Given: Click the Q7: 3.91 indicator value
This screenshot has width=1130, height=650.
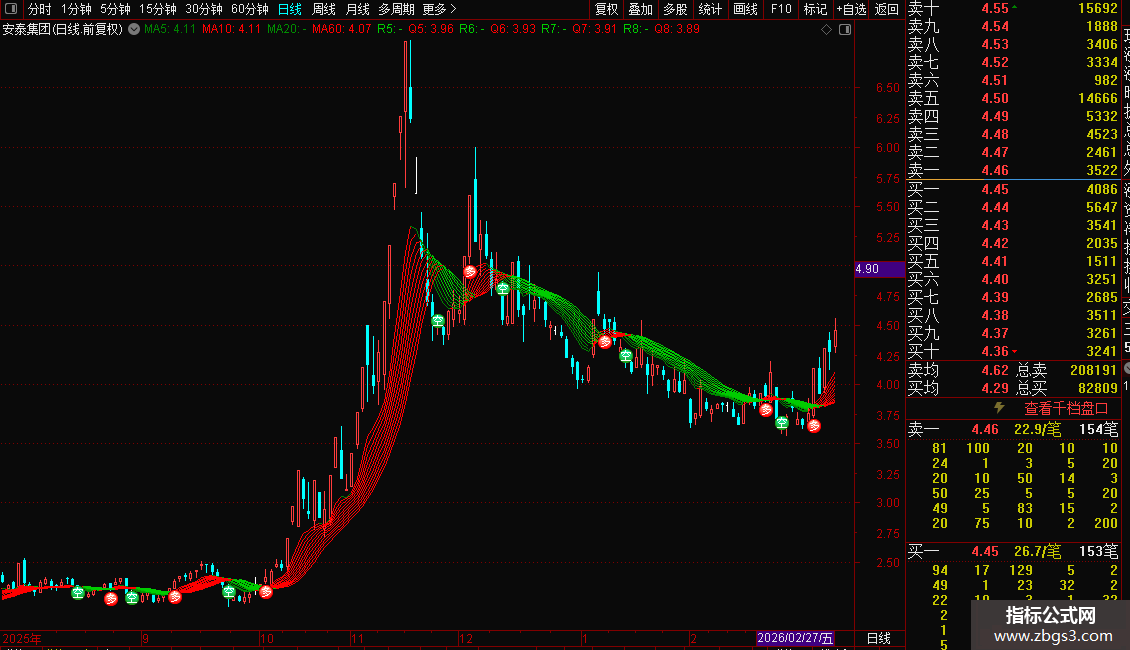Looking at the screenshot, I should click(595, 30).
